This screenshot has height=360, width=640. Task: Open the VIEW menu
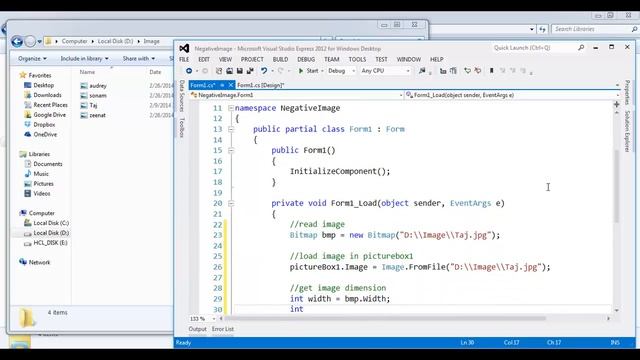(225, 59)
